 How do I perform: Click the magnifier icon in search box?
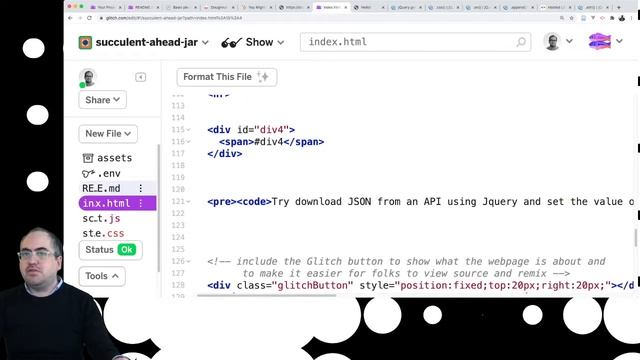521,42
